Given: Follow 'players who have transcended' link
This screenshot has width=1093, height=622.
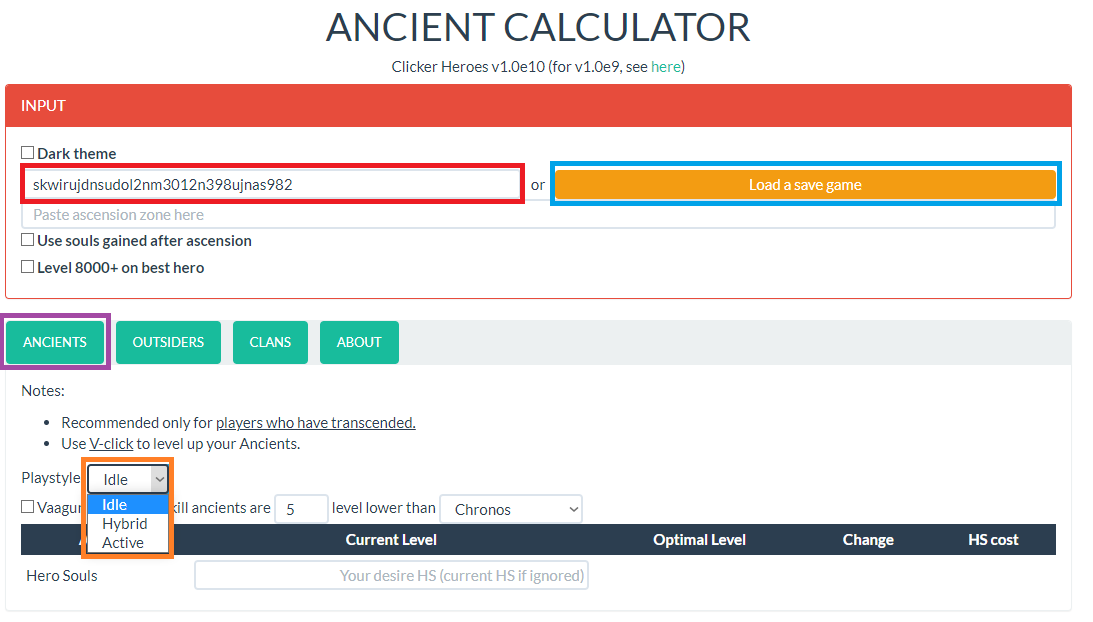Looking at the screenshot, I should 315,422.
